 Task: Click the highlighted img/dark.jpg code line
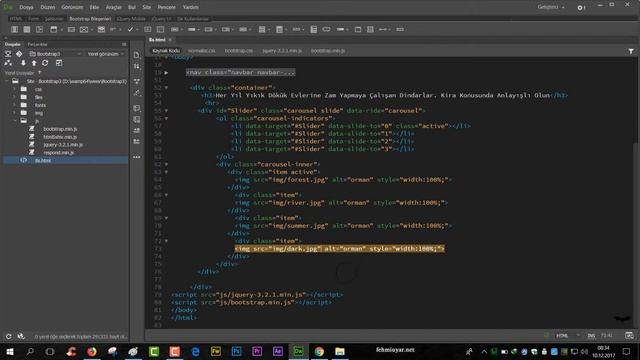coord(340,249)
